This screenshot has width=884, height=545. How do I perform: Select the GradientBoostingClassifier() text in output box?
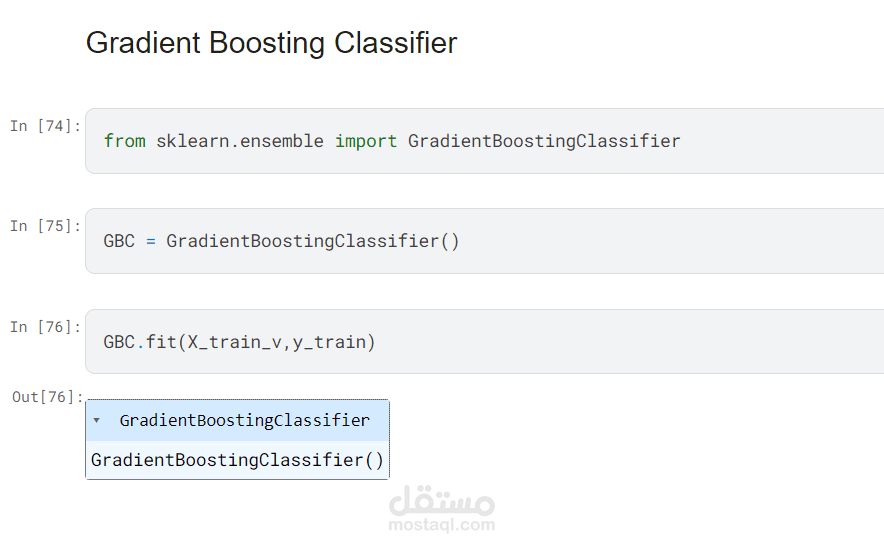(237, 460)
